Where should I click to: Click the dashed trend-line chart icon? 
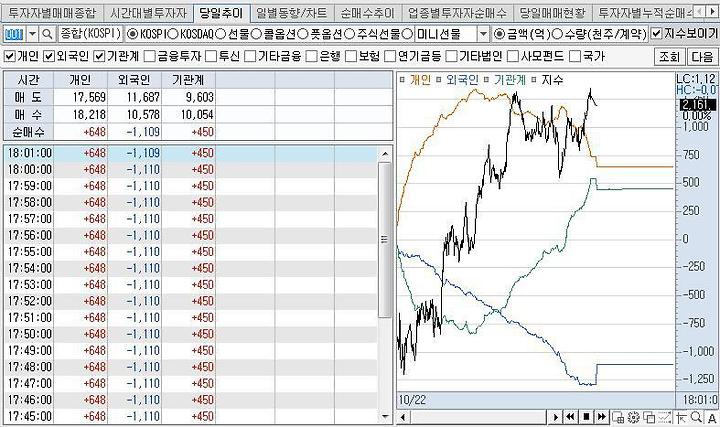coord(664,417)
